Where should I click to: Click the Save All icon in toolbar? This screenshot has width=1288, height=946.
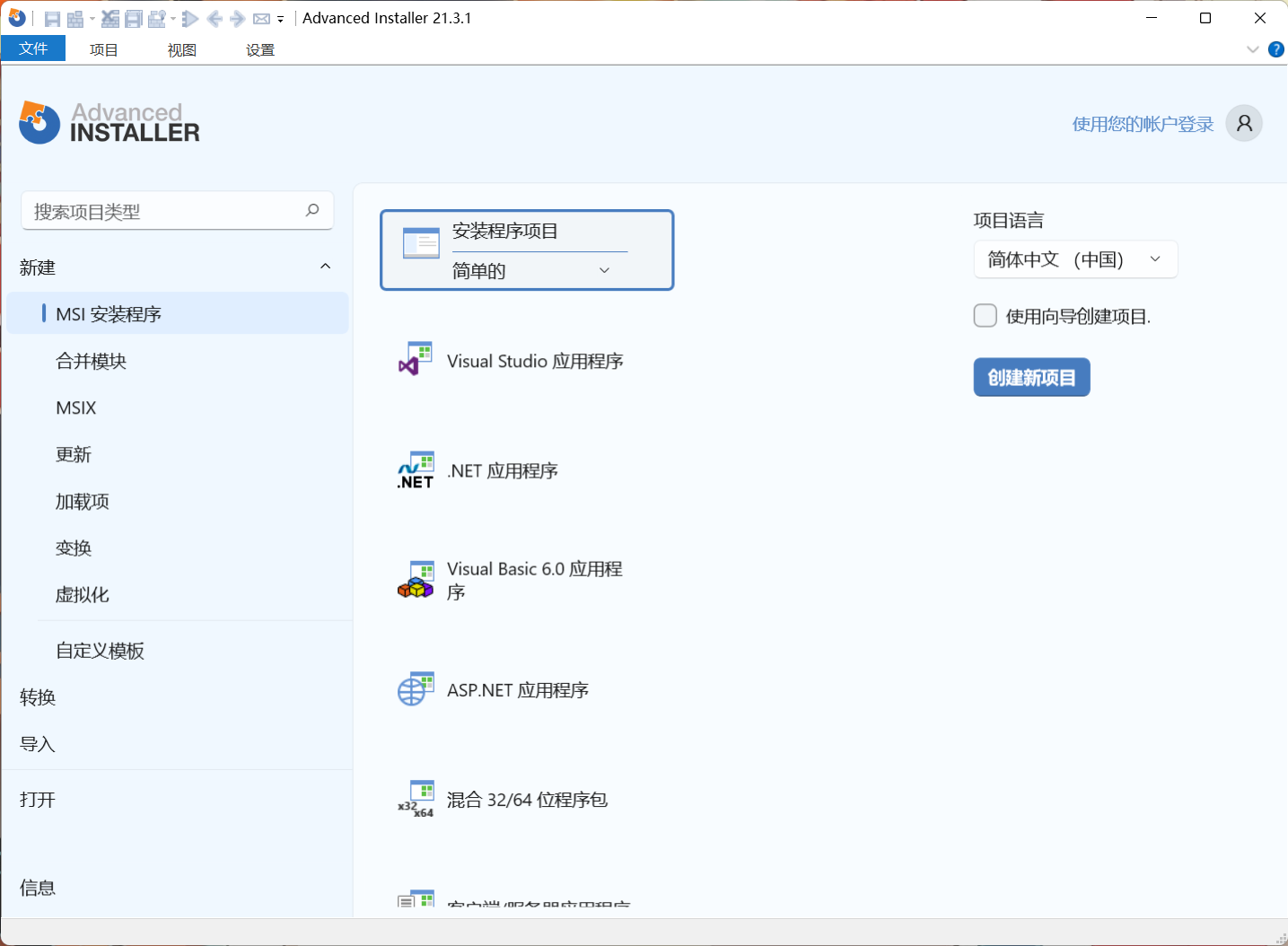click(x=134, y=19)
